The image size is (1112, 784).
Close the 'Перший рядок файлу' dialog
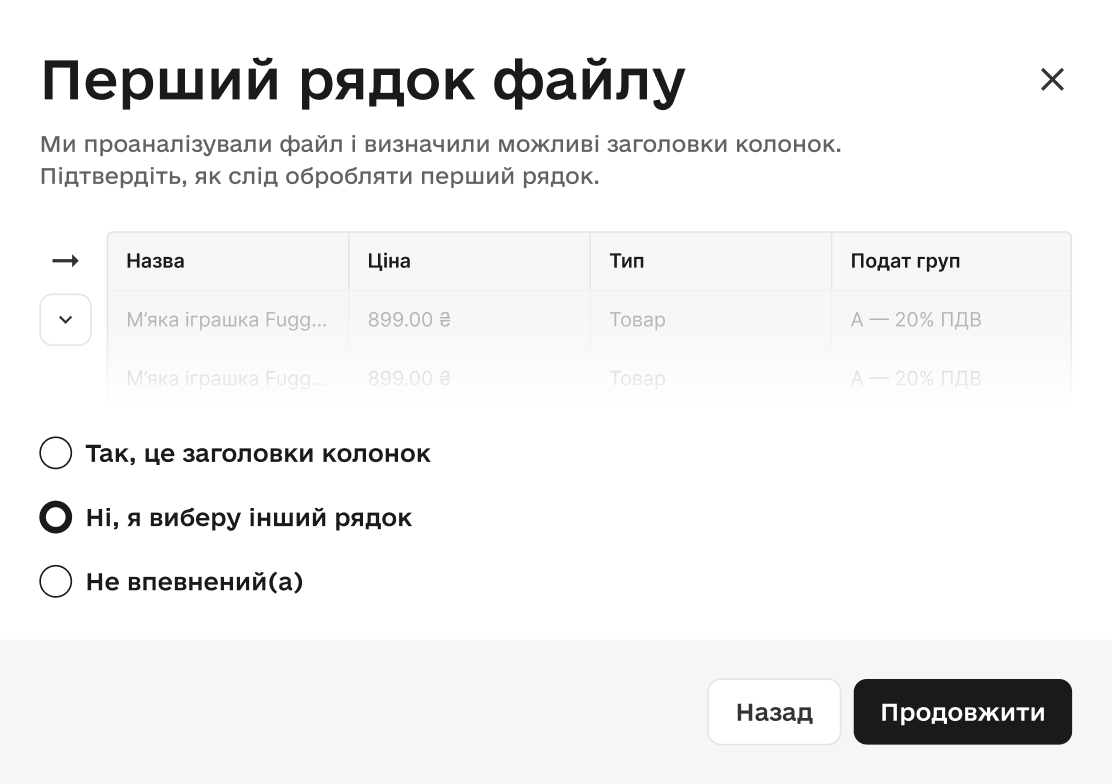click(1052, 79)
